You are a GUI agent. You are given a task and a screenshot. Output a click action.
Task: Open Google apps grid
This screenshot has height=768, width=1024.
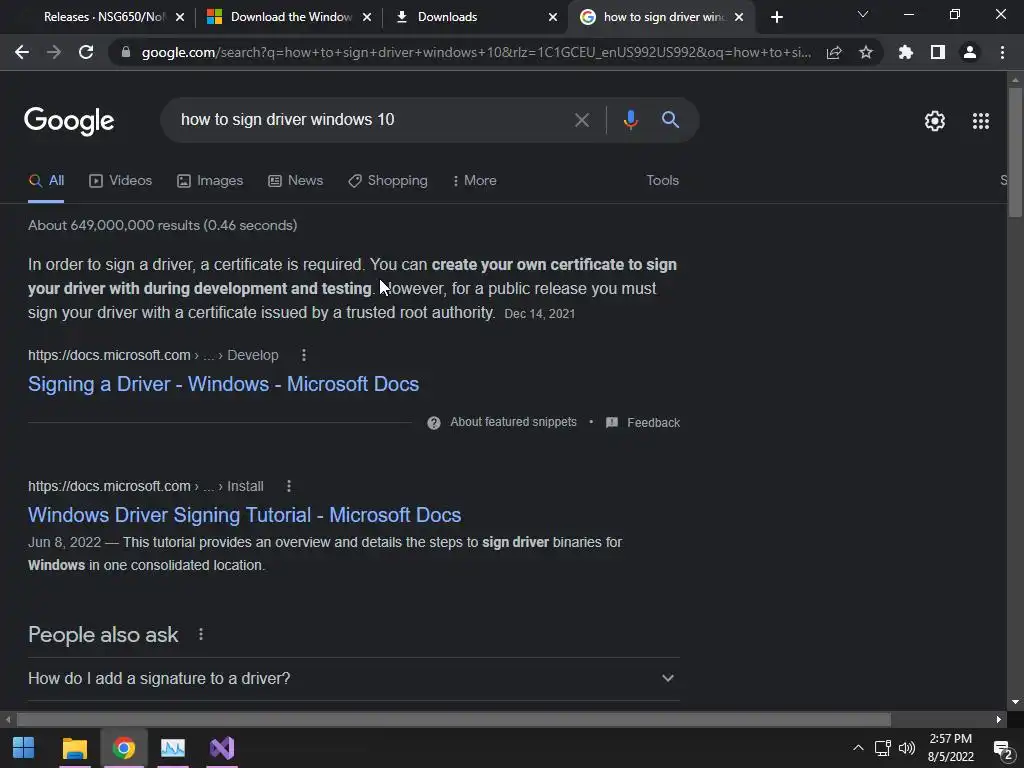(x=981, y=121)
